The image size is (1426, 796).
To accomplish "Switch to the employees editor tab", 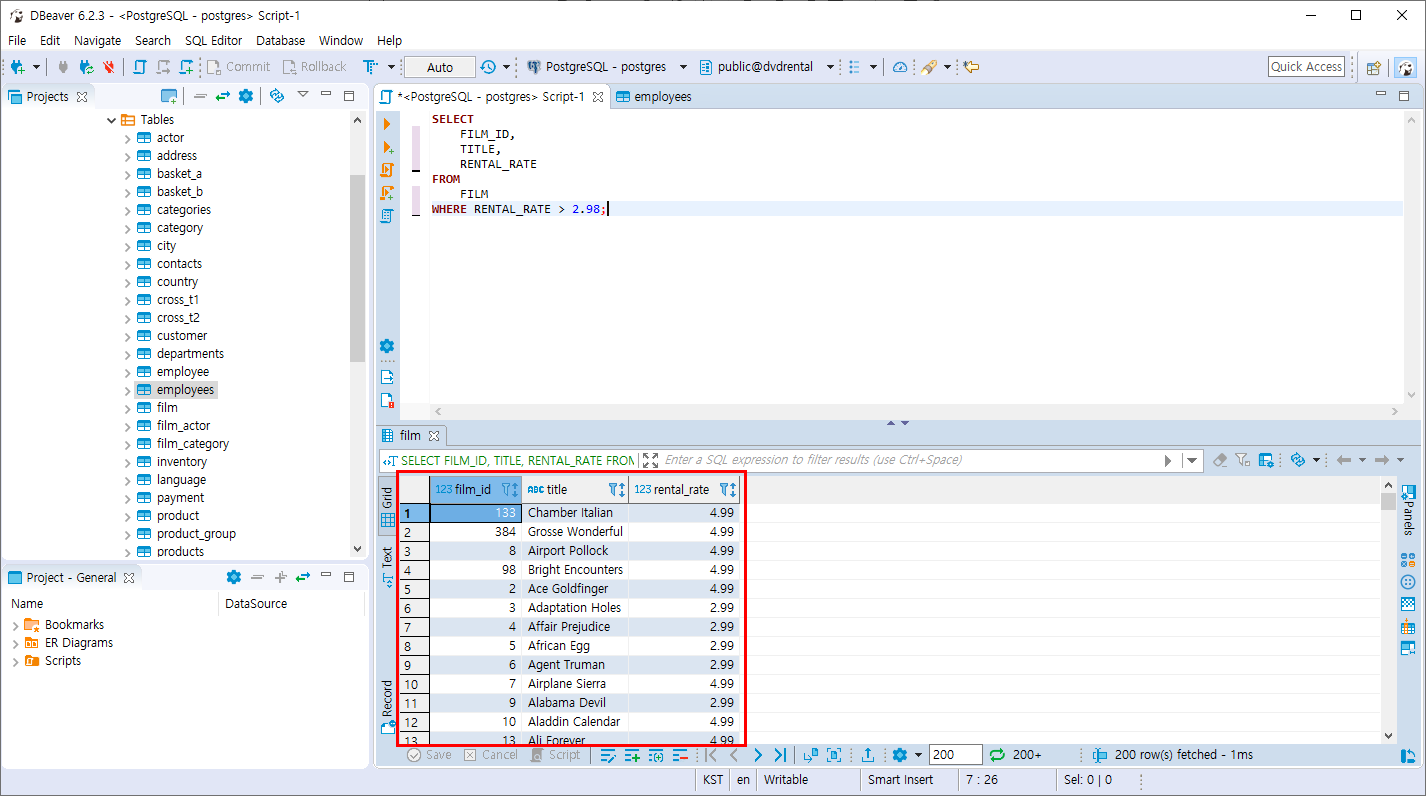I will pyautogui.click(x=654, y=97).
